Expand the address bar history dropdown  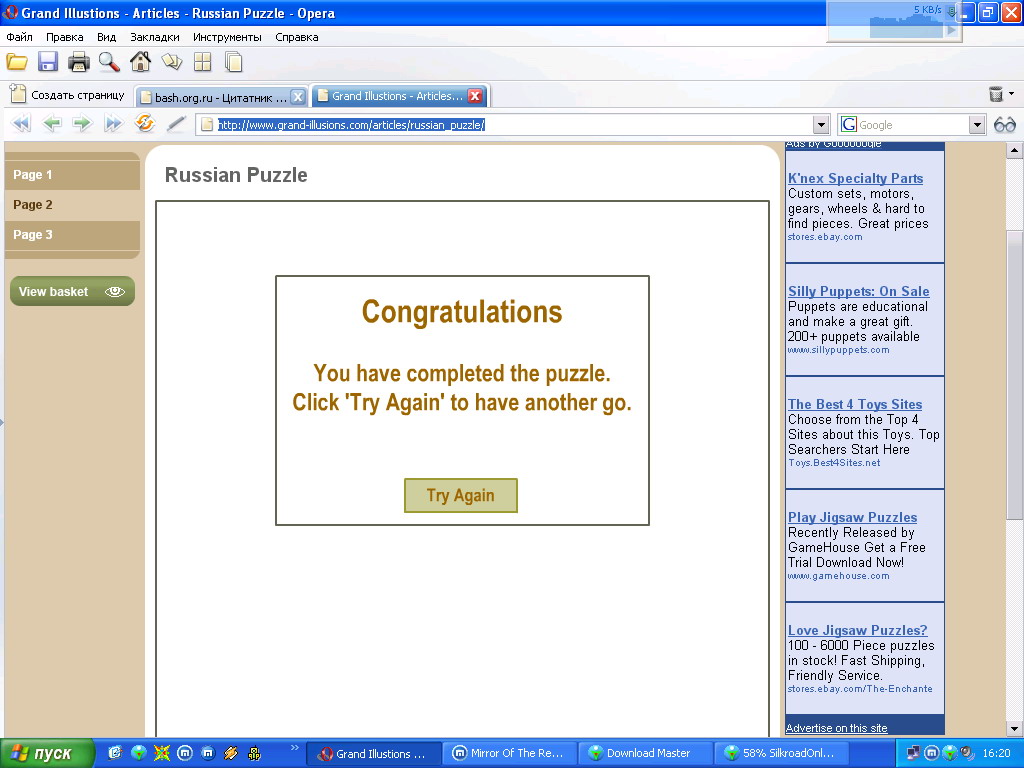pyautogui.click(x=821, y=125)
